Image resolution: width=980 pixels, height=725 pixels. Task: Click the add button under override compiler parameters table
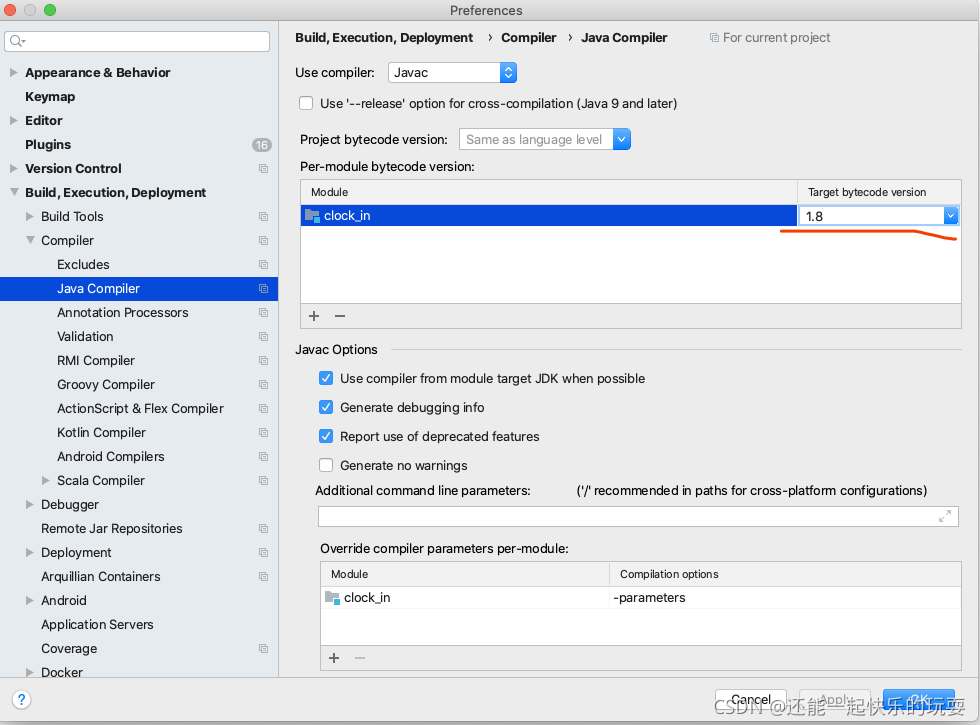click(334, 658)
